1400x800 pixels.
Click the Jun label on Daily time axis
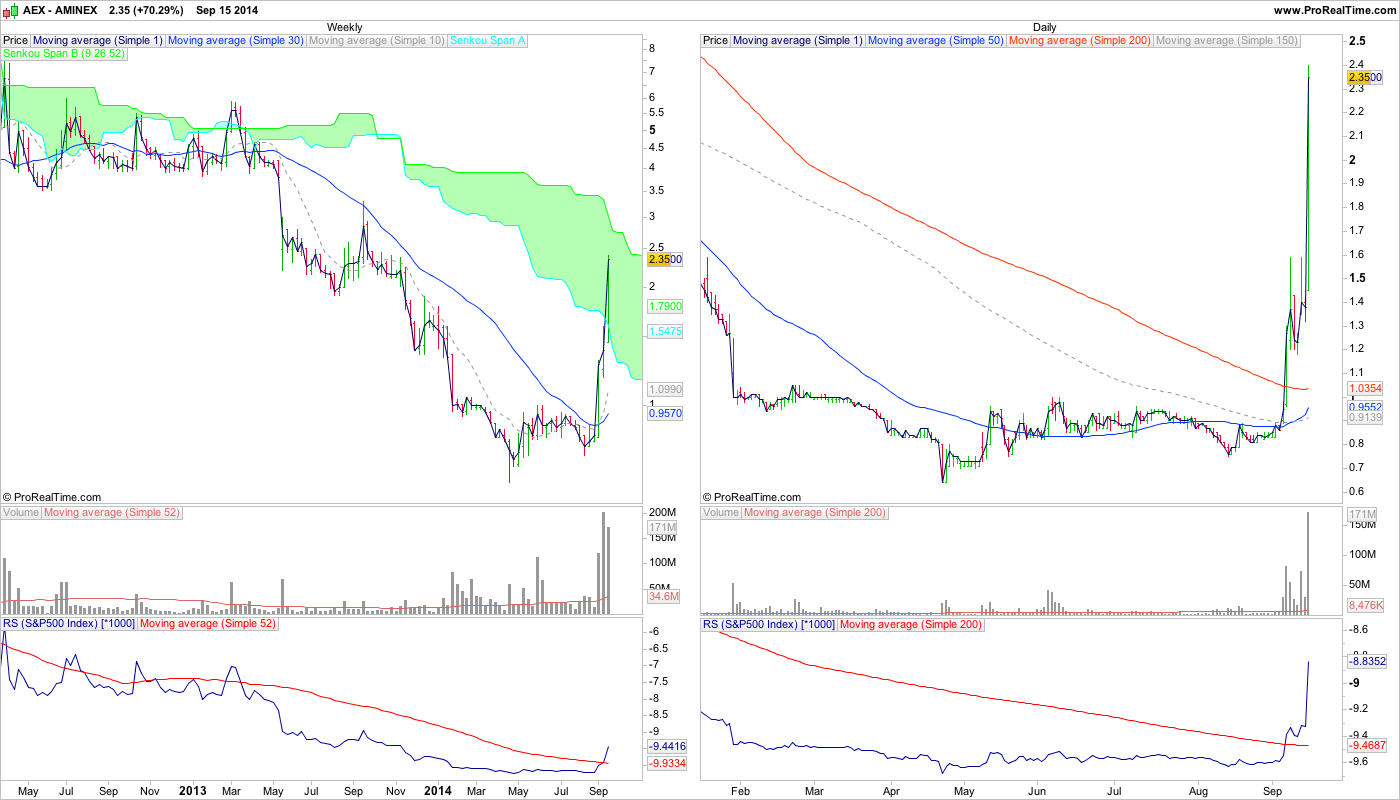click(x=1037, y=790)
